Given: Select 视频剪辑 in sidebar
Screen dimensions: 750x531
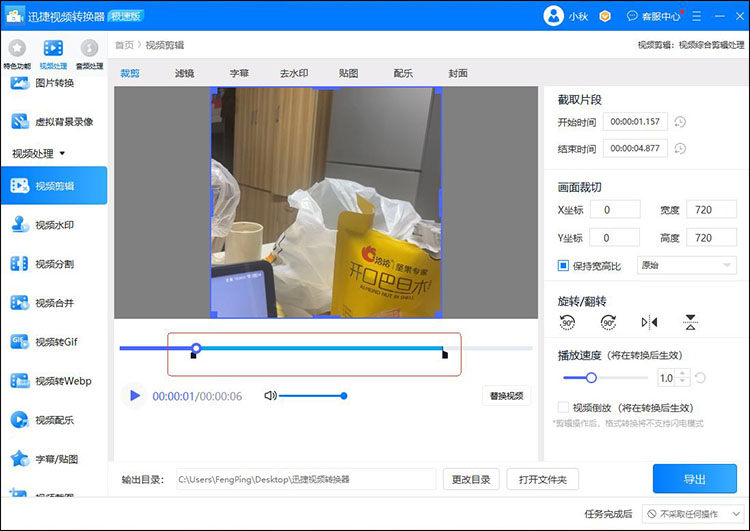Looking at the screenshot, I should (54, 186).
